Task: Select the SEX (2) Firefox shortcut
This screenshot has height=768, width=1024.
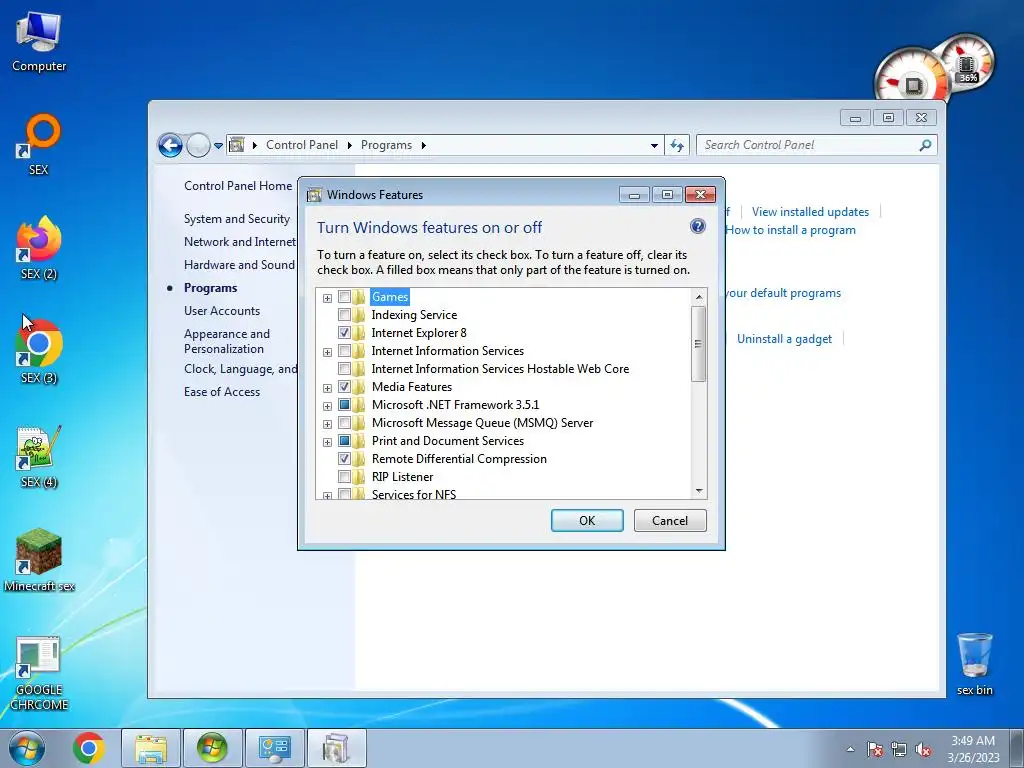Action: coord(39,248)
